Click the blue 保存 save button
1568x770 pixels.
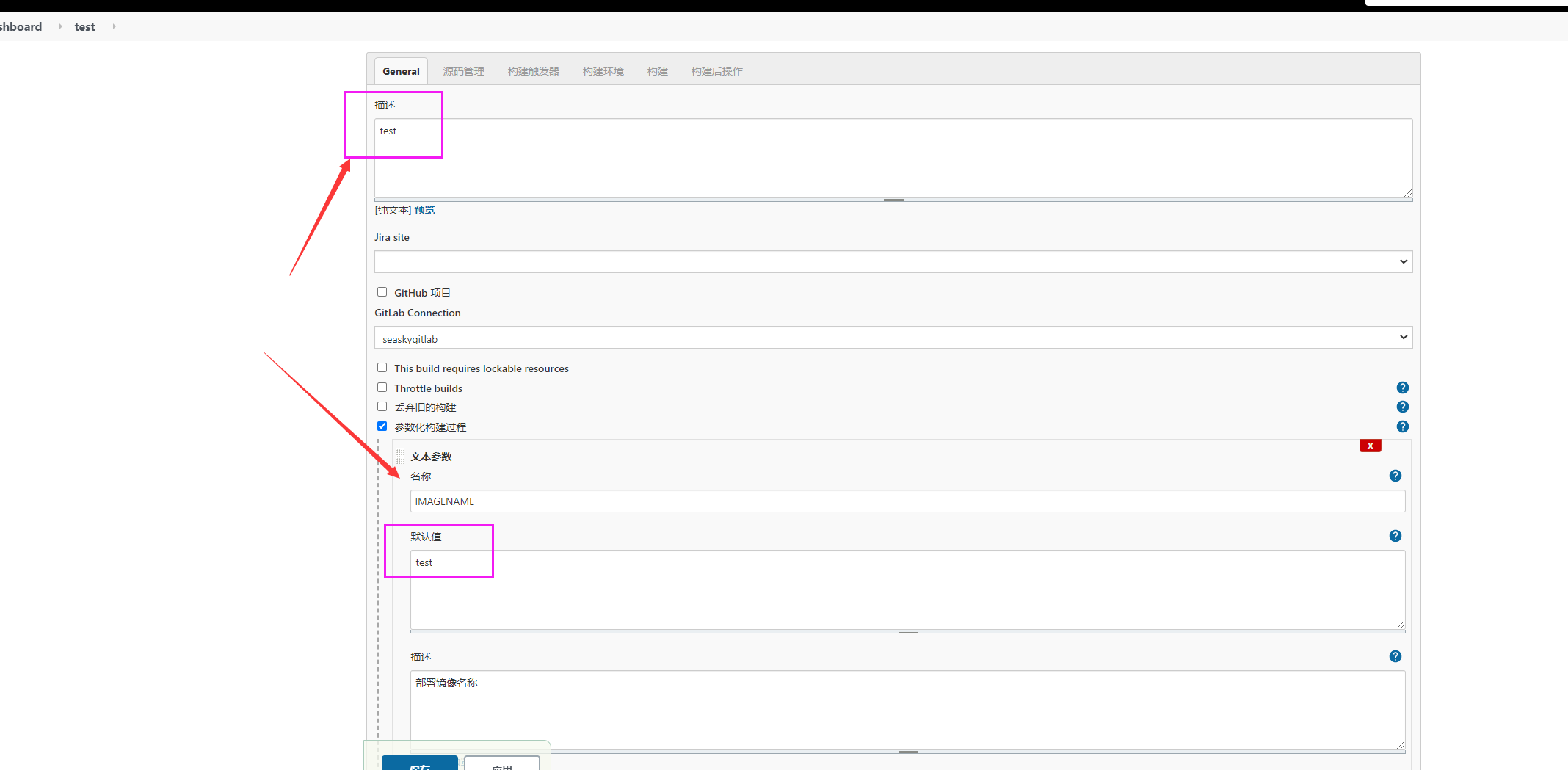[x=420, y=763]
